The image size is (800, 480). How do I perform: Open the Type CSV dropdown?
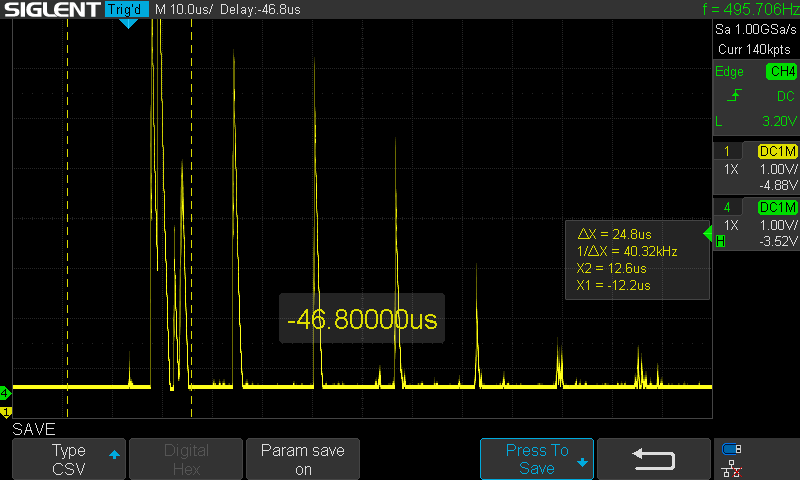click(69, 459)
